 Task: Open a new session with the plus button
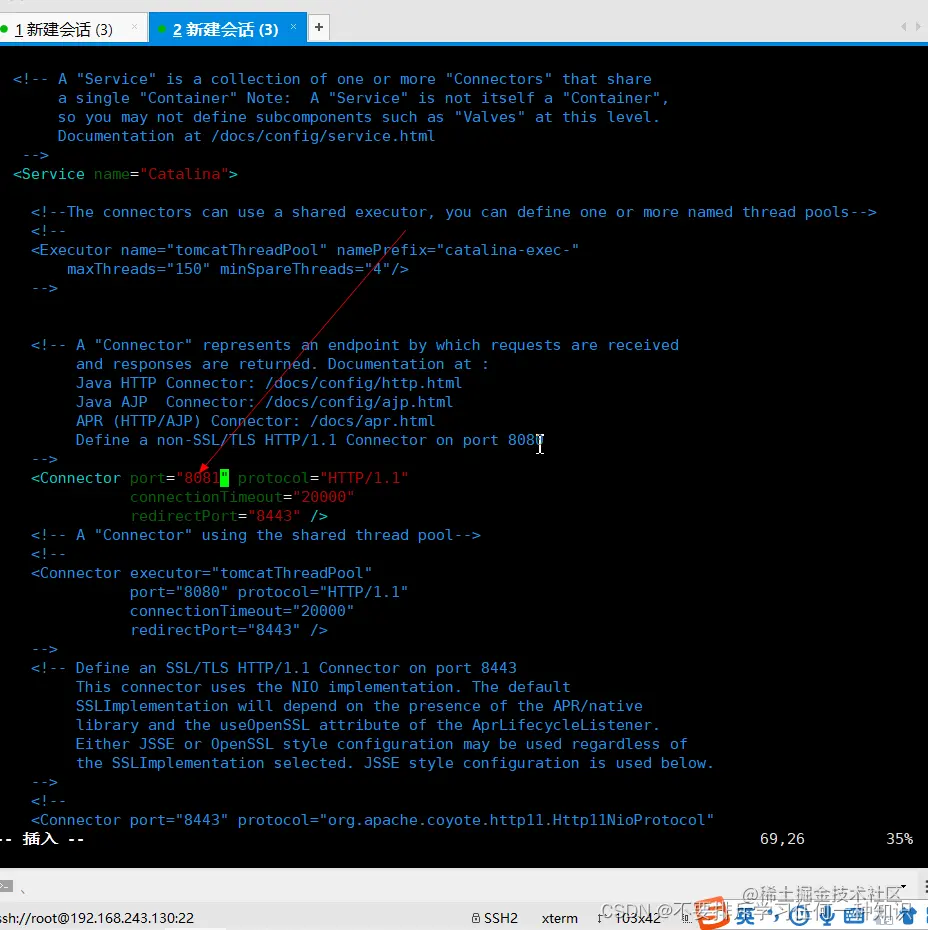click(319, 27)
